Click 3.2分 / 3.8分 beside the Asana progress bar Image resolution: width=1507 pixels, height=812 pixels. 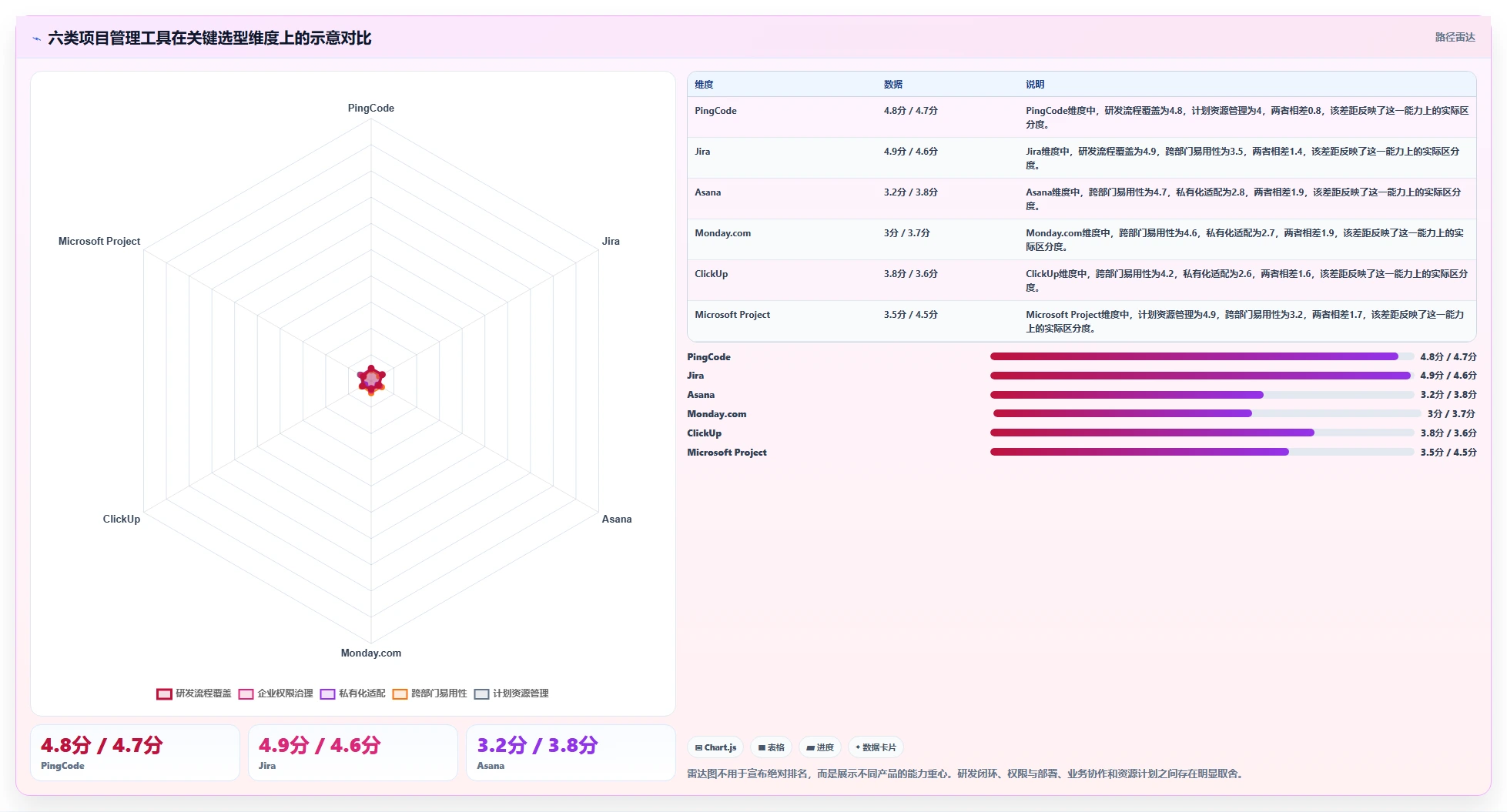click(x=1448, y=395)
